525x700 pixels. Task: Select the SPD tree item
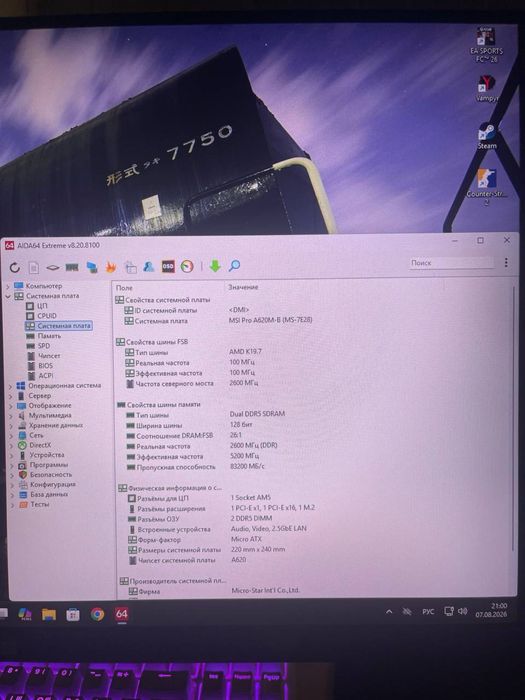coord(38,346)
